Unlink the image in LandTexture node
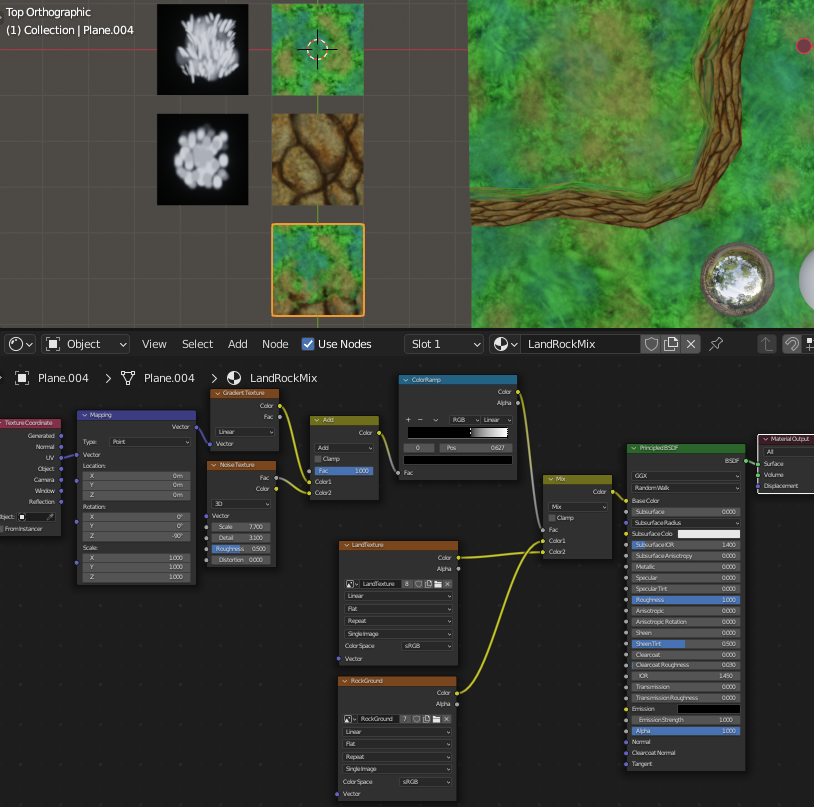 [447, 584]
